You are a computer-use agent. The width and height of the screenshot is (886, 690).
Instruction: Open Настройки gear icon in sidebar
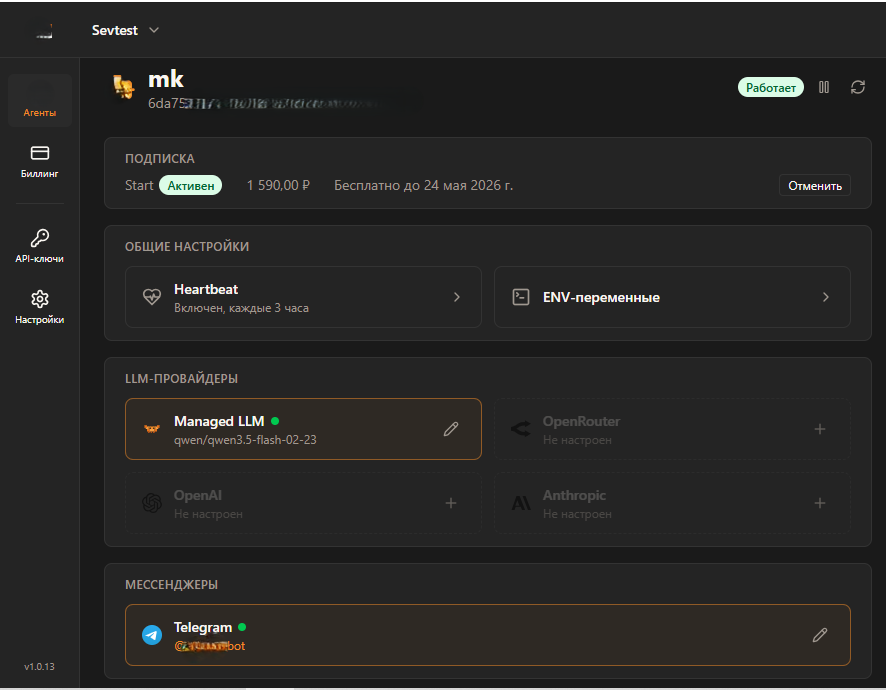40,299
